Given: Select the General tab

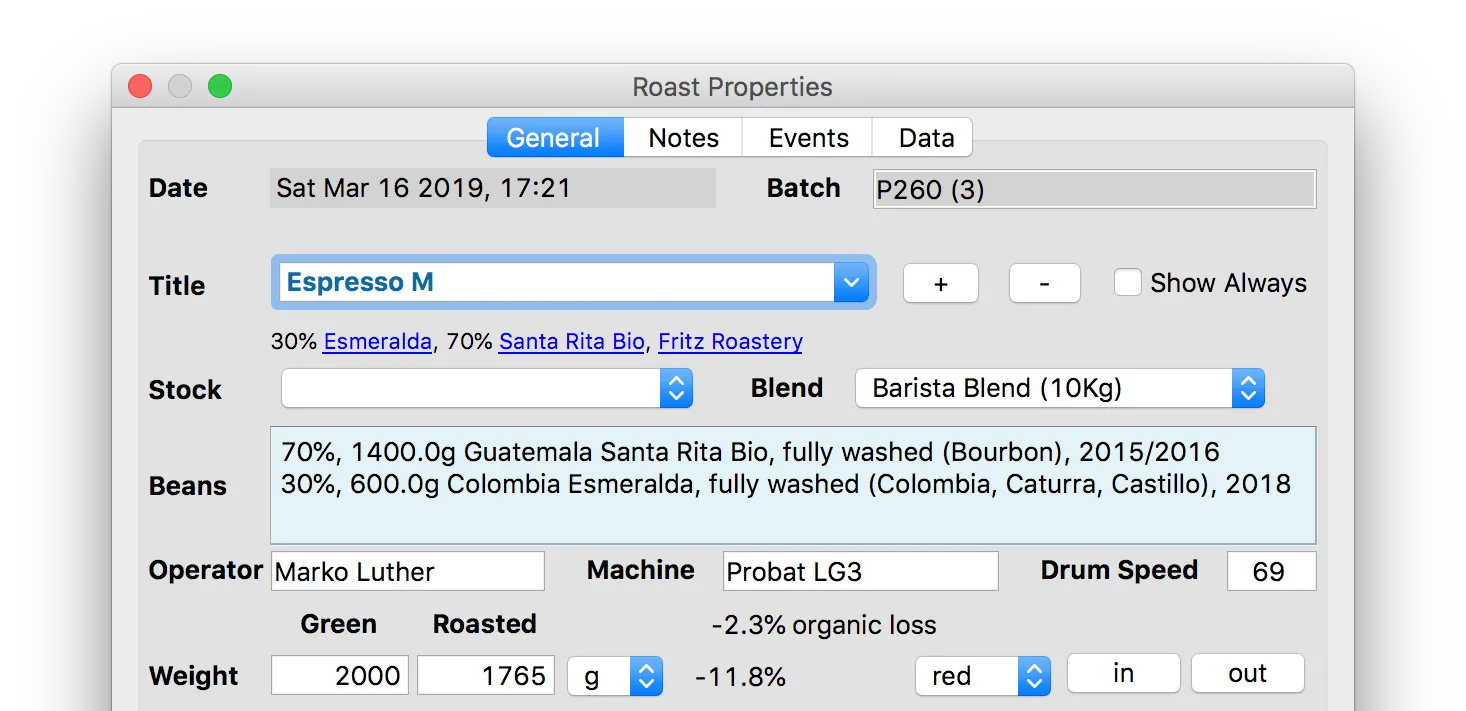Looking at the screenshot, I should (554, 138).
